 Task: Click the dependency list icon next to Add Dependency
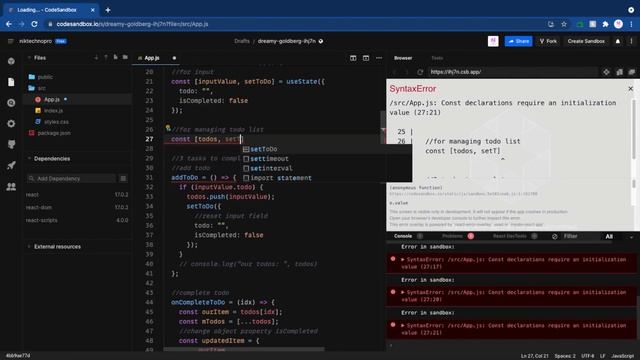[x=123, y=178]
